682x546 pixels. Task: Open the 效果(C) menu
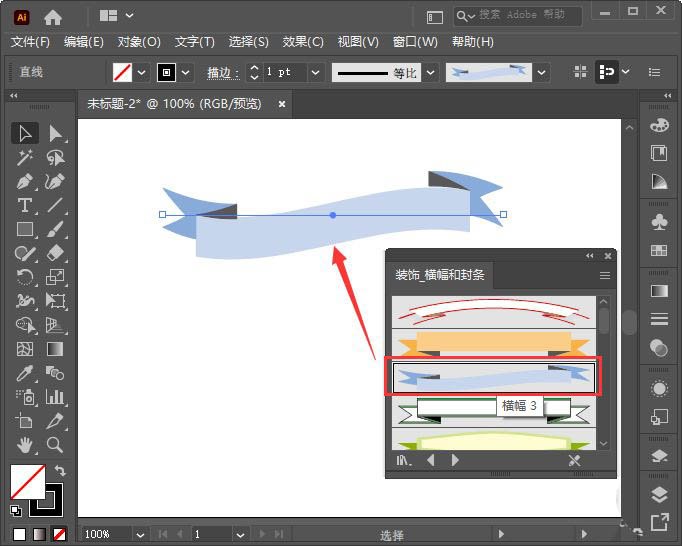(303, 42)
